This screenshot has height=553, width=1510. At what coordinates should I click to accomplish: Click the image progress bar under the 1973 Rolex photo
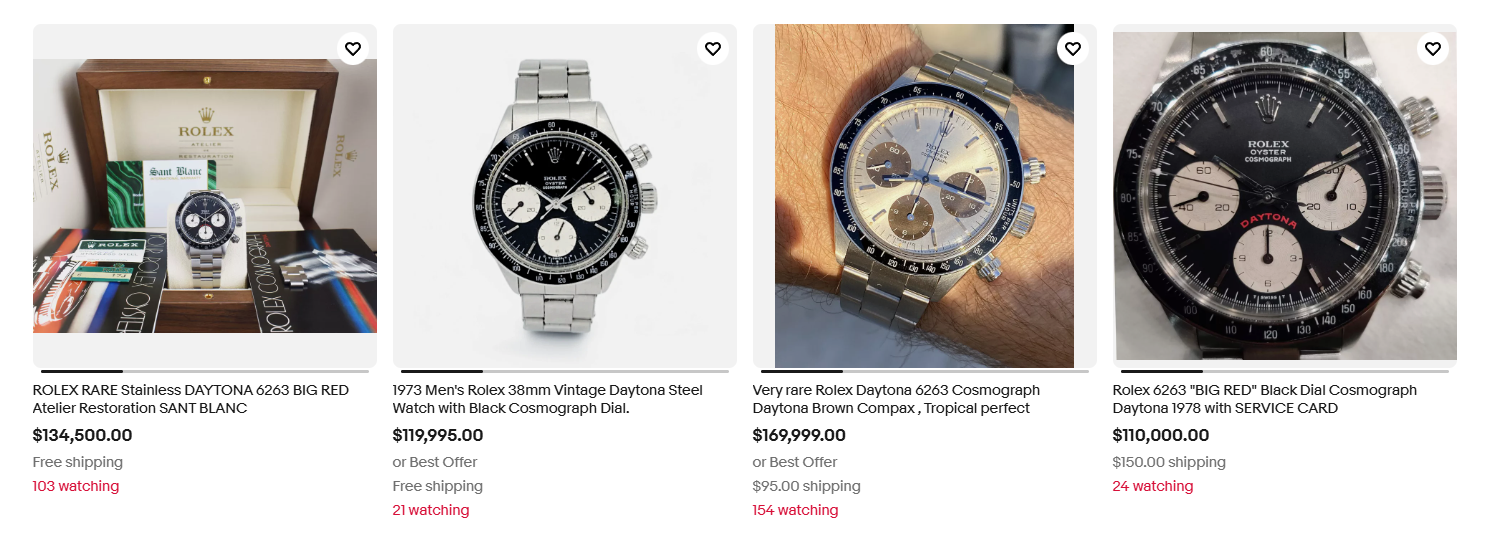[x=565, y=371]
